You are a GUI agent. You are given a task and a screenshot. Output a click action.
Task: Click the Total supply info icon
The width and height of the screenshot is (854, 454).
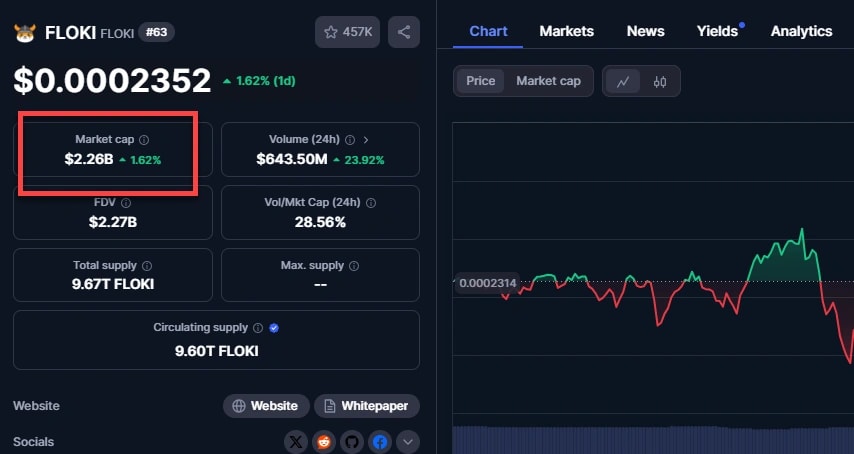coord(147,266)
